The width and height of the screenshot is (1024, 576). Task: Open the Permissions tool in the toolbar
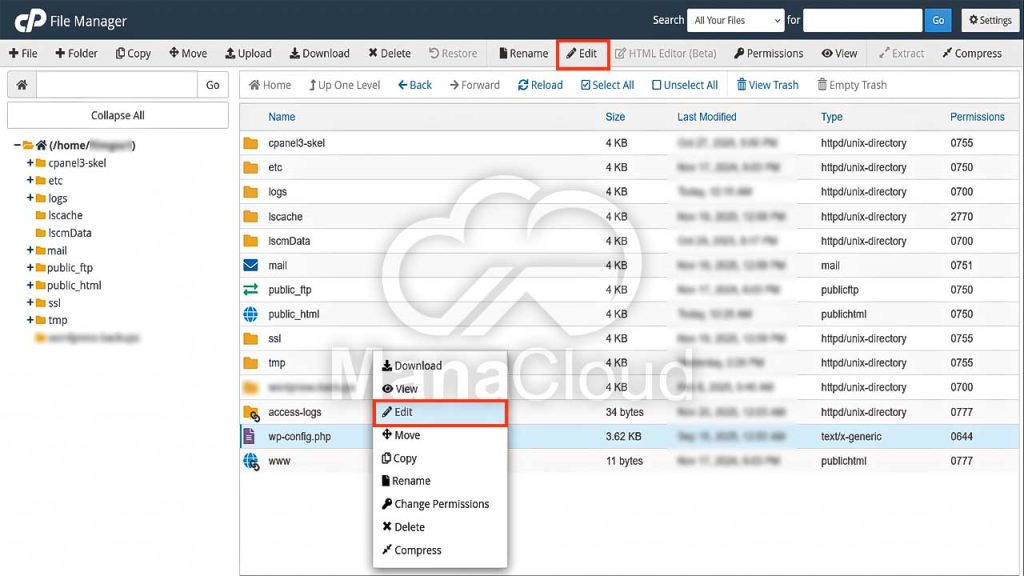768,53
